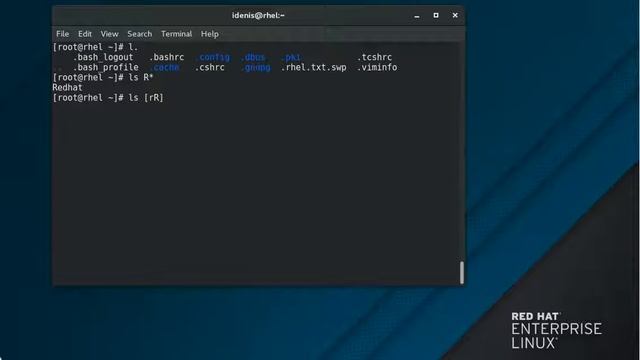Image resolution: width=640 pixels, height=360 pixels.
Task: Click the 'ls R*' command line
Action: (x=103, y=78)
